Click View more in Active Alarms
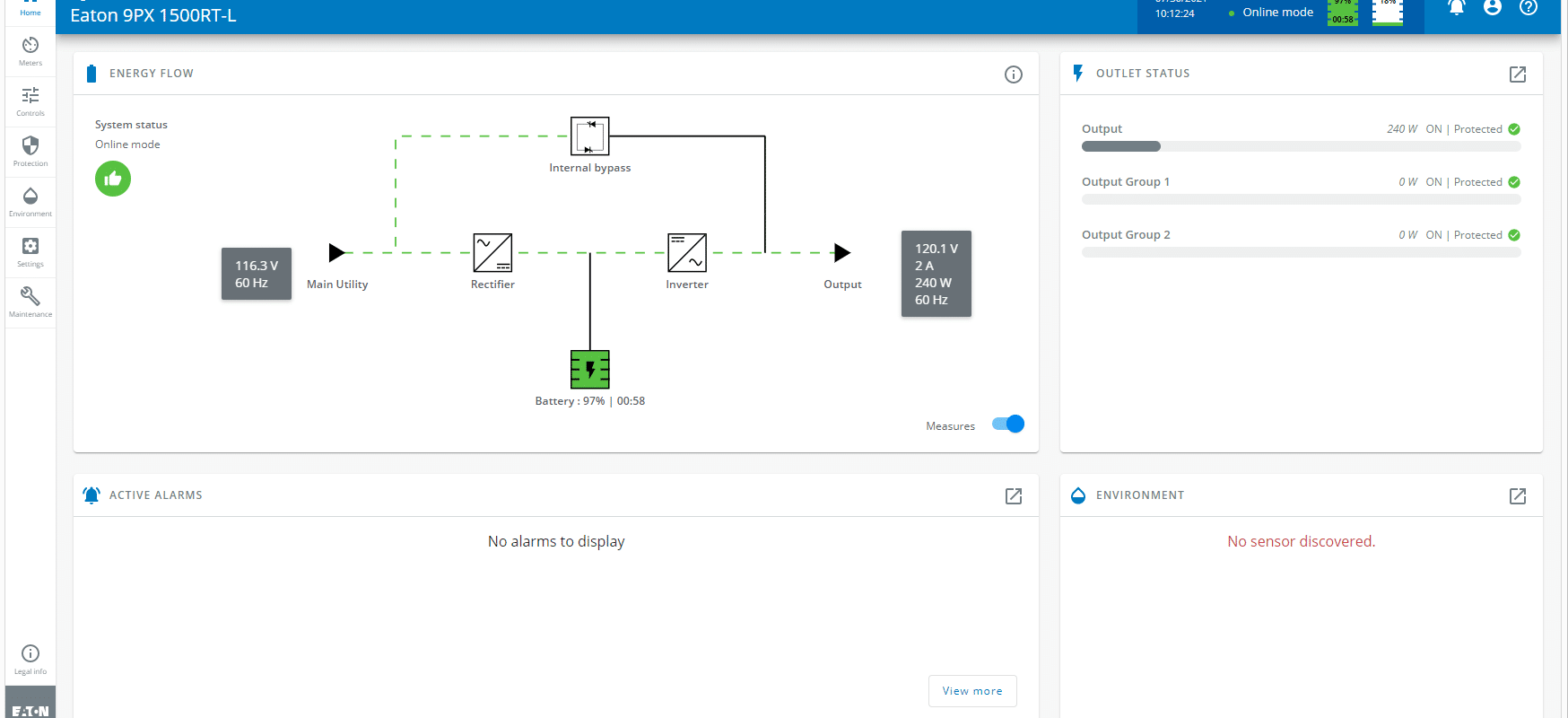1568x718 pixels. point(972,691)
